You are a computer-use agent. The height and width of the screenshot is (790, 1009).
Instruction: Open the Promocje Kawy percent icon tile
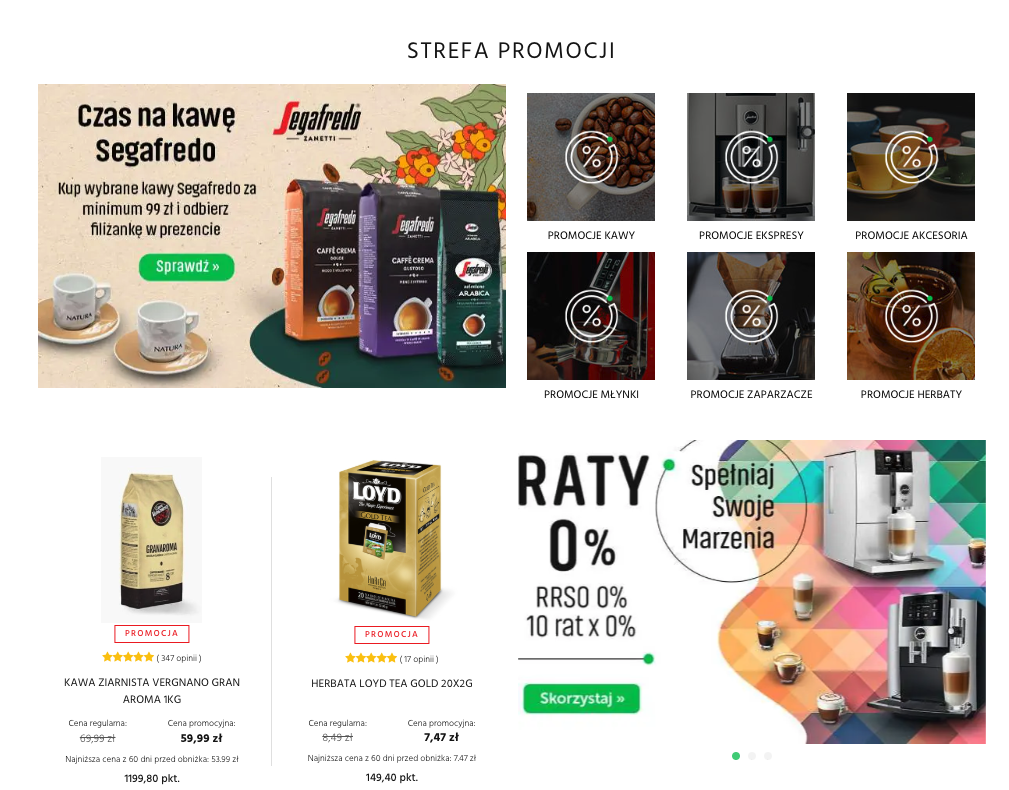[x=591, y=157]
